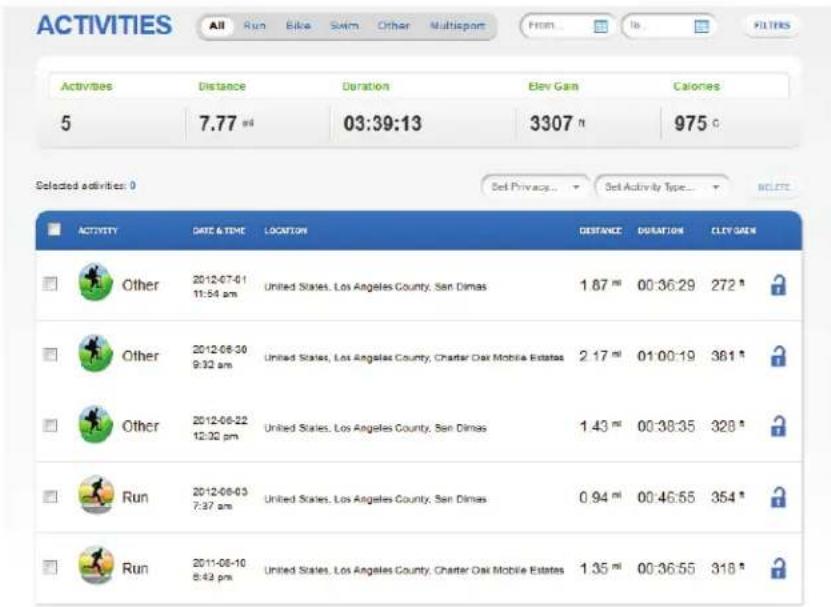The image size is (831, 607).
Task: Sort by the Distance column header
Action: [600, 231]
